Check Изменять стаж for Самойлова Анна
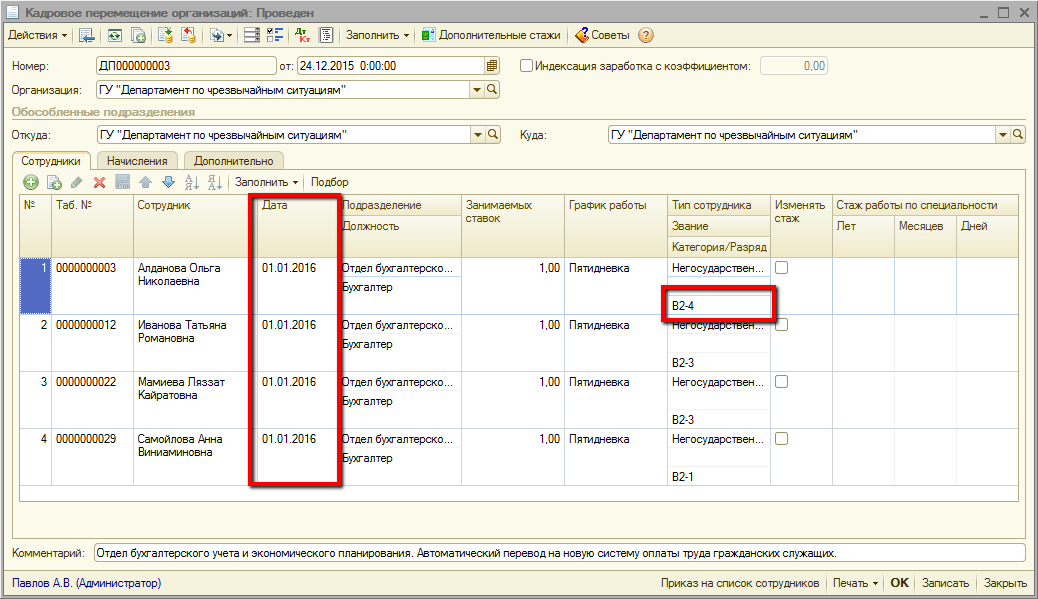Screen dimensions: 1038x599 pyautogui.click(x=781, y=439)
